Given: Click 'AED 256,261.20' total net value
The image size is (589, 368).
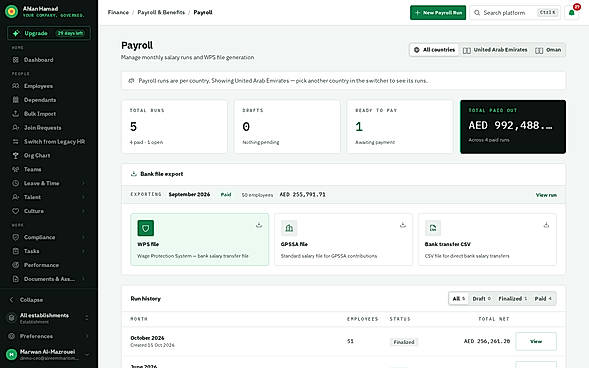Looking at the screenshot, I should [487, 341].
